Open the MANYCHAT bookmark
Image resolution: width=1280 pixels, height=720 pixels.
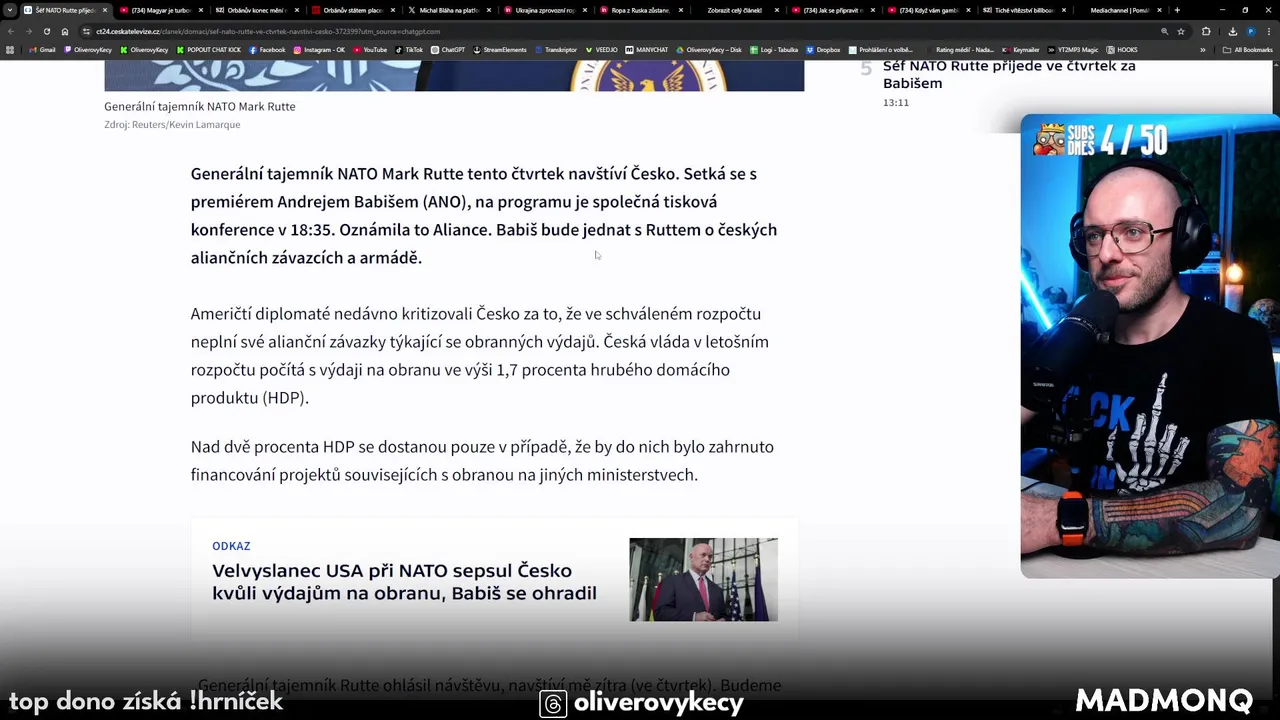[647, 50]
